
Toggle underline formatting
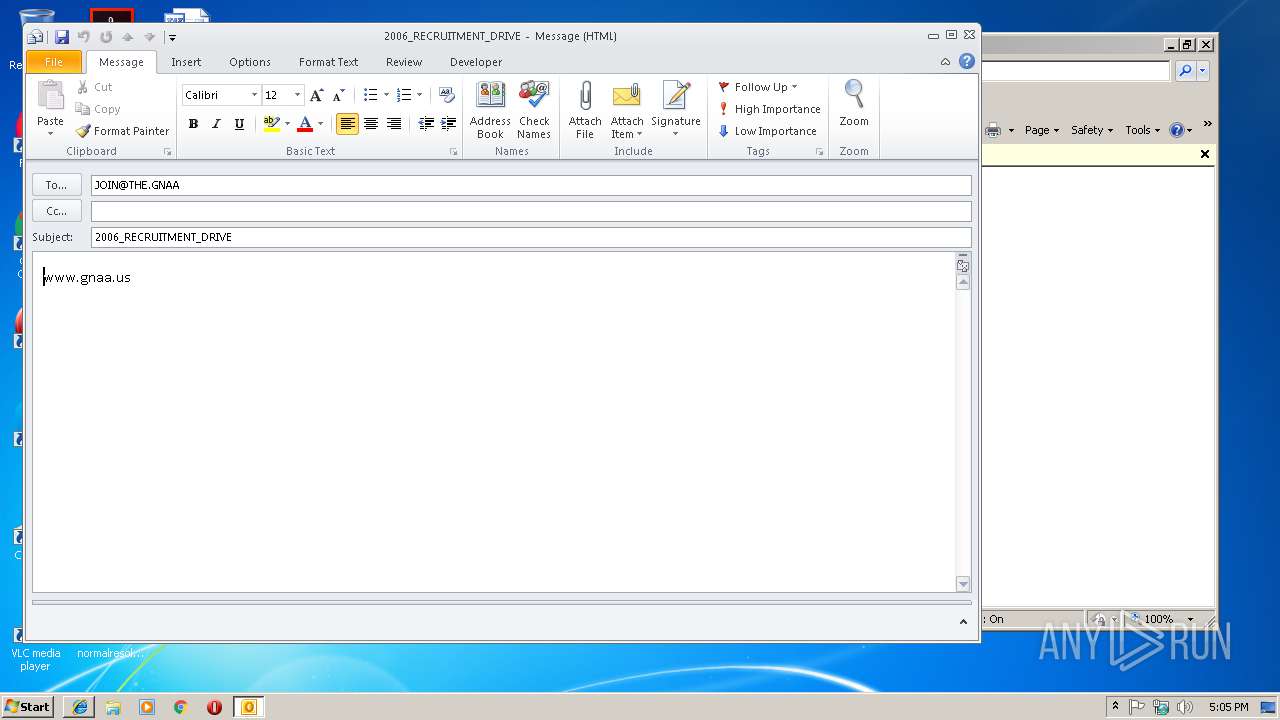[239, 124]
